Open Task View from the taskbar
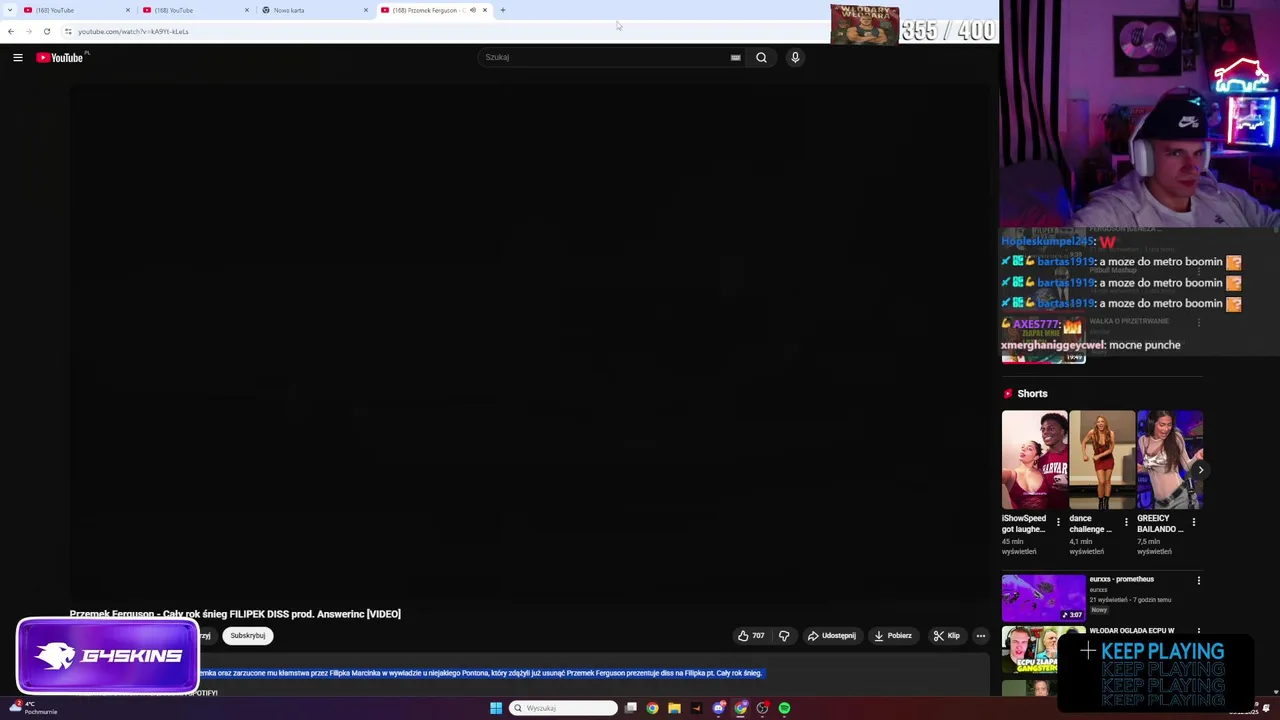This screenshot has height=720, width=1280. pos(631,708)
